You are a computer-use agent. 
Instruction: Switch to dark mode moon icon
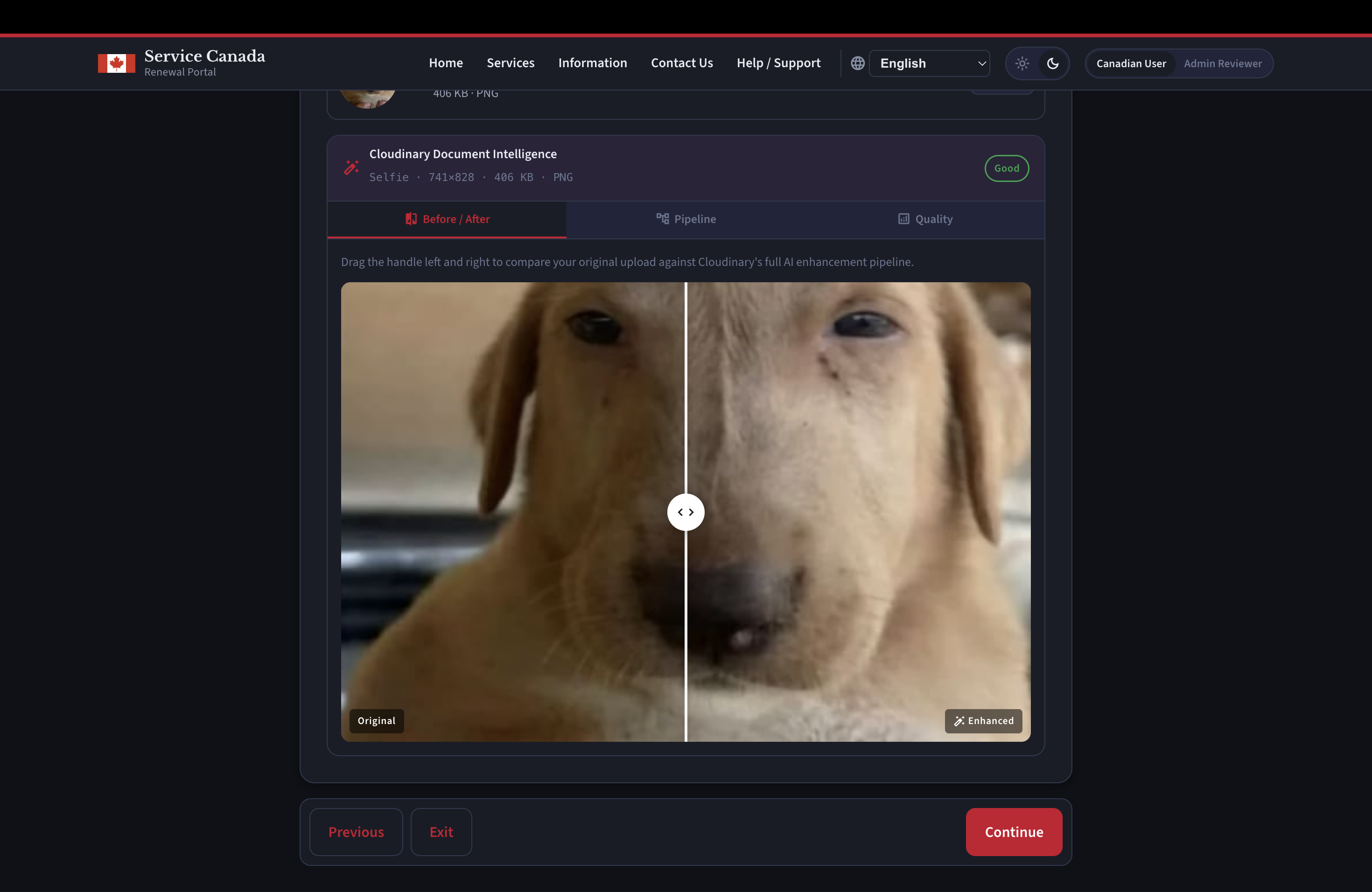pos(1053,63)
